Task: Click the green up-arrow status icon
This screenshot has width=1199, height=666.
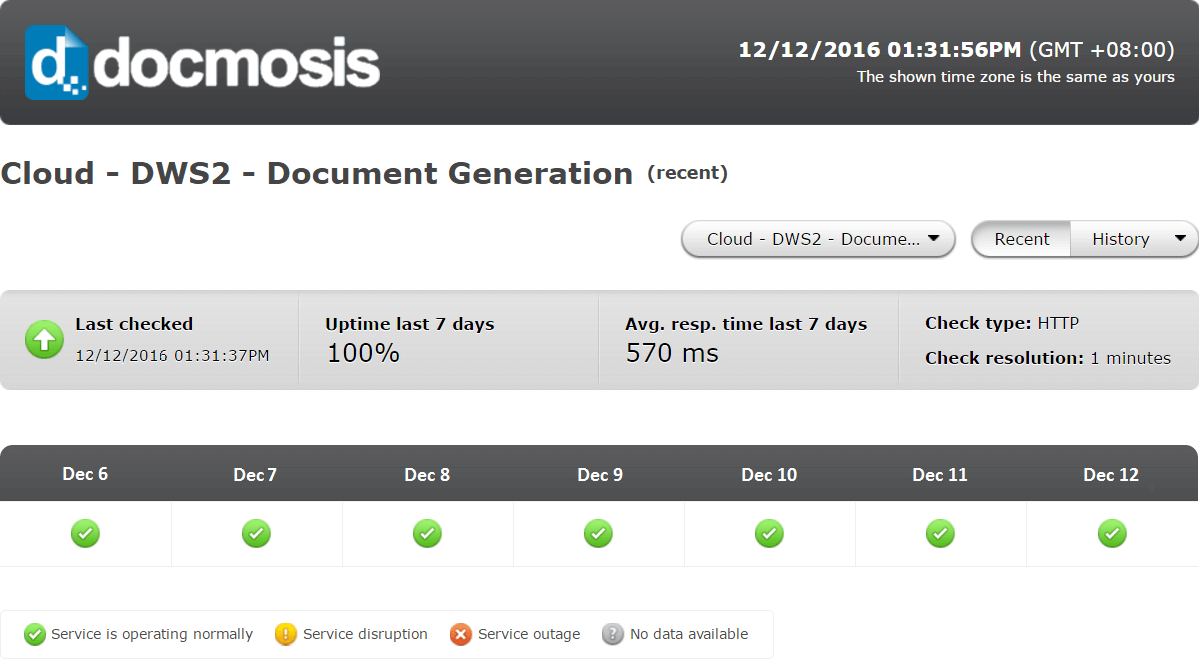Action: point(44,339)
